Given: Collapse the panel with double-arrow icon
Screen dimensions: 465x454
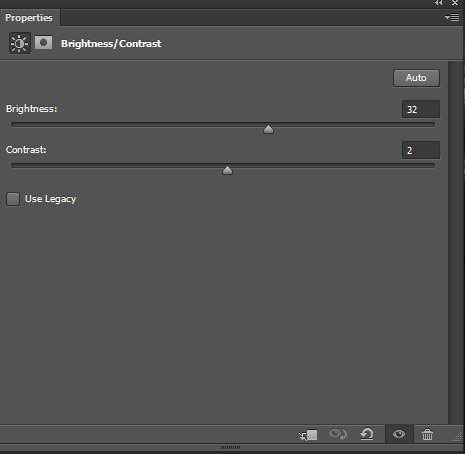Looking at the screenshot, I should click(439, 3).
